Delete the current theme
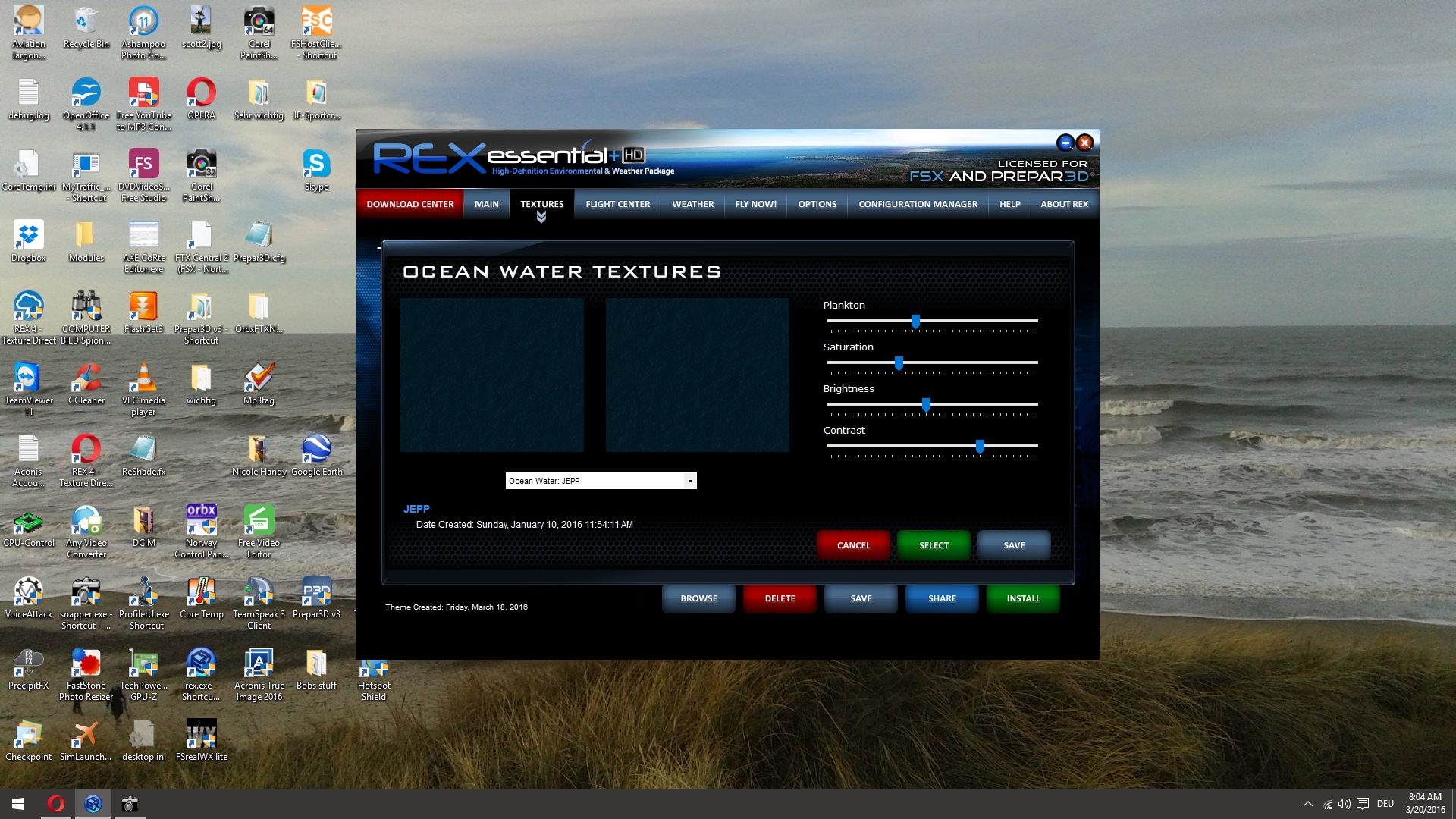 point(780,598)
